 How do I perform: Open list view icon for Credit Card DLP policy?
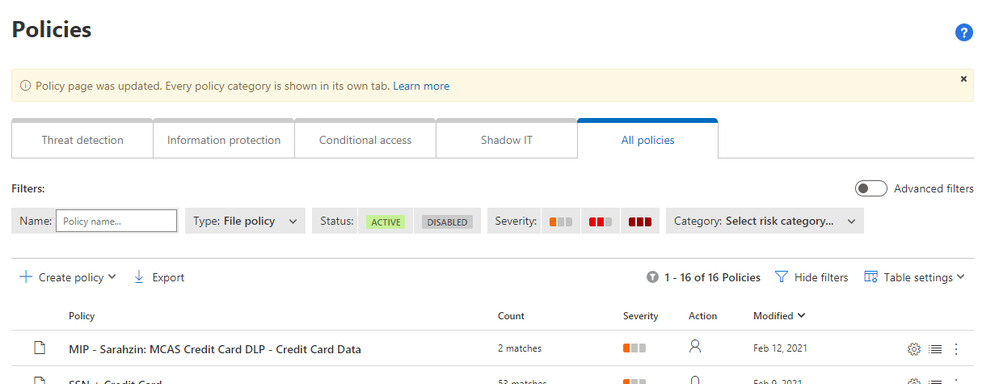tap(935, 349)
